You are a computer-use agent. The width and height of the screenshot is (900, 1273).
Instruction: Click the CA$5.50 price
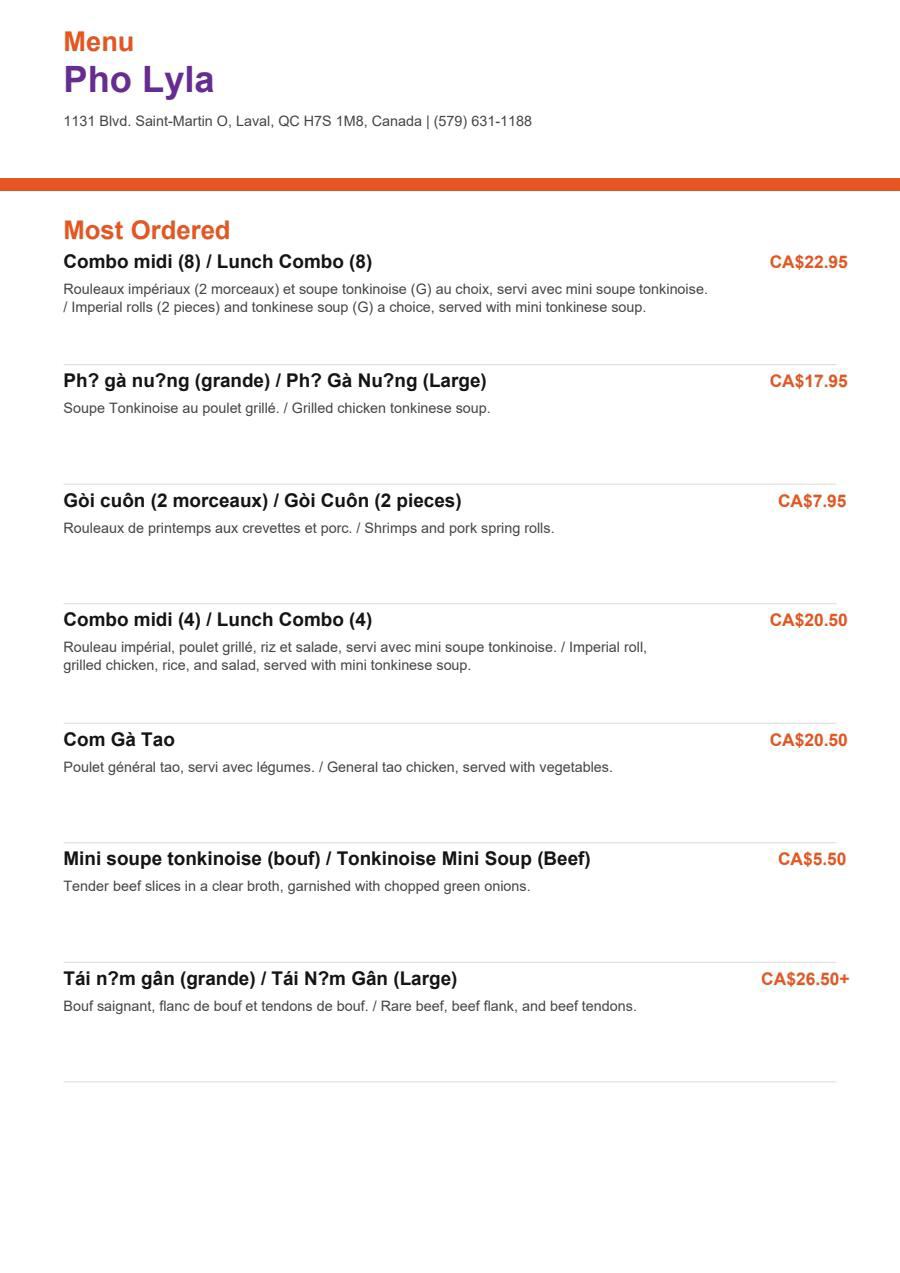coord(812,859)
